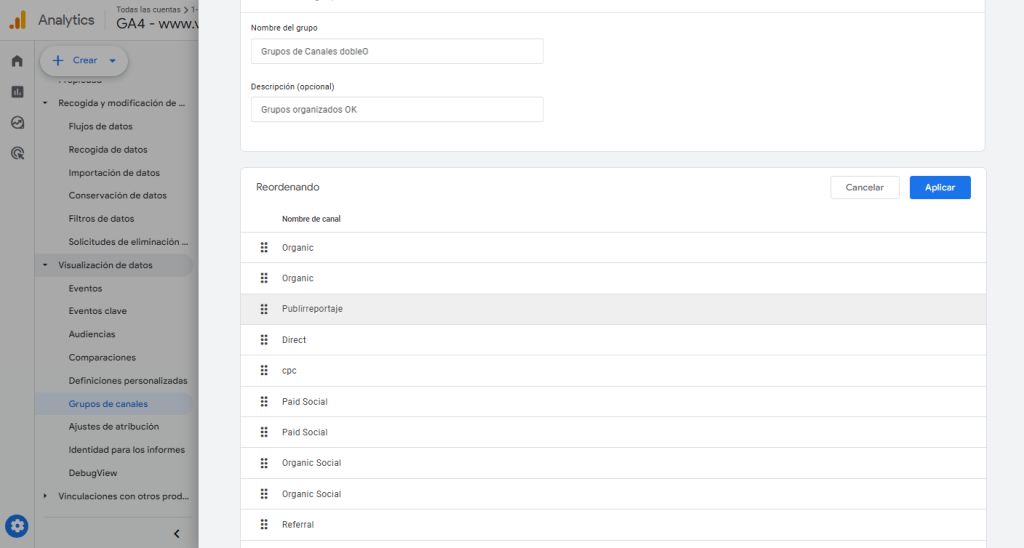
Task: Collapse the Visualización de datos section
Action: click(45, 265)
